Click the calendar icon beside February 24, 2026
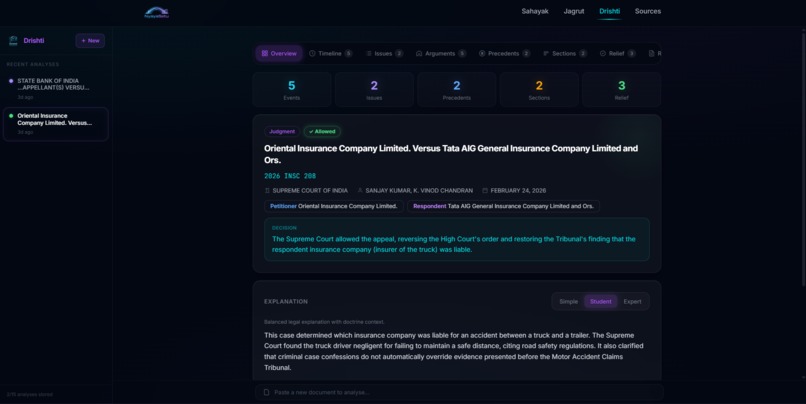The height and width of the screenshot is (404, 806). pyautogui.click(x=485, y=191)
